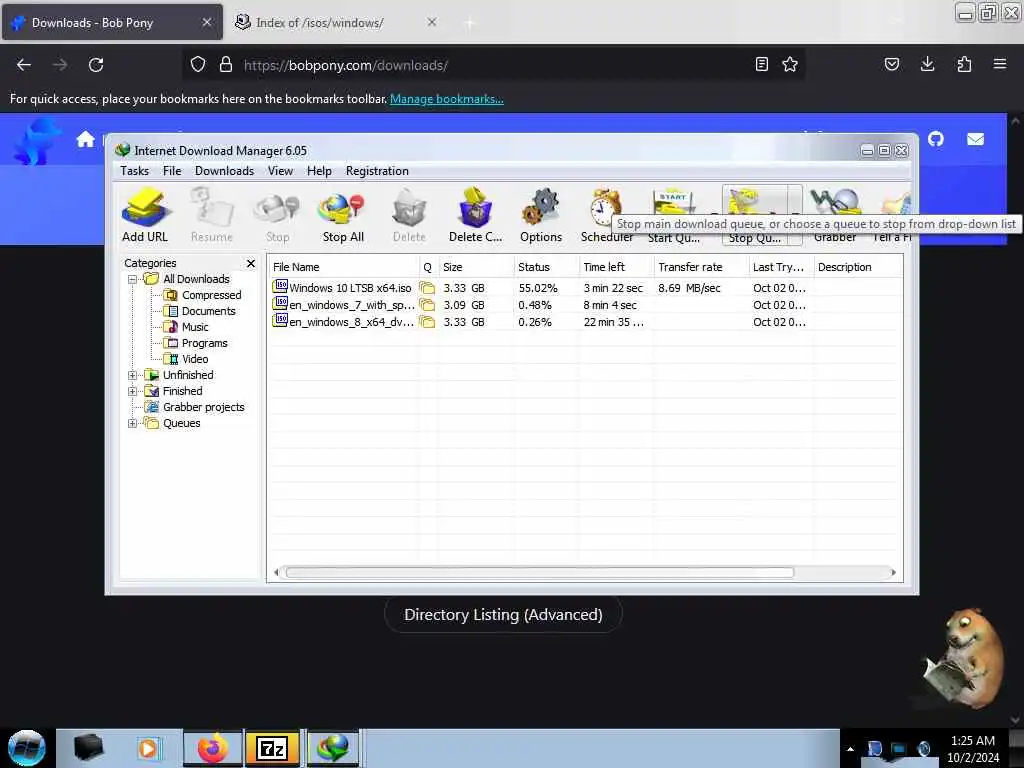The width and height of the screenshot is (1024, 768).
Task: Reload the page in Firefox
Action: pos(96,65)
